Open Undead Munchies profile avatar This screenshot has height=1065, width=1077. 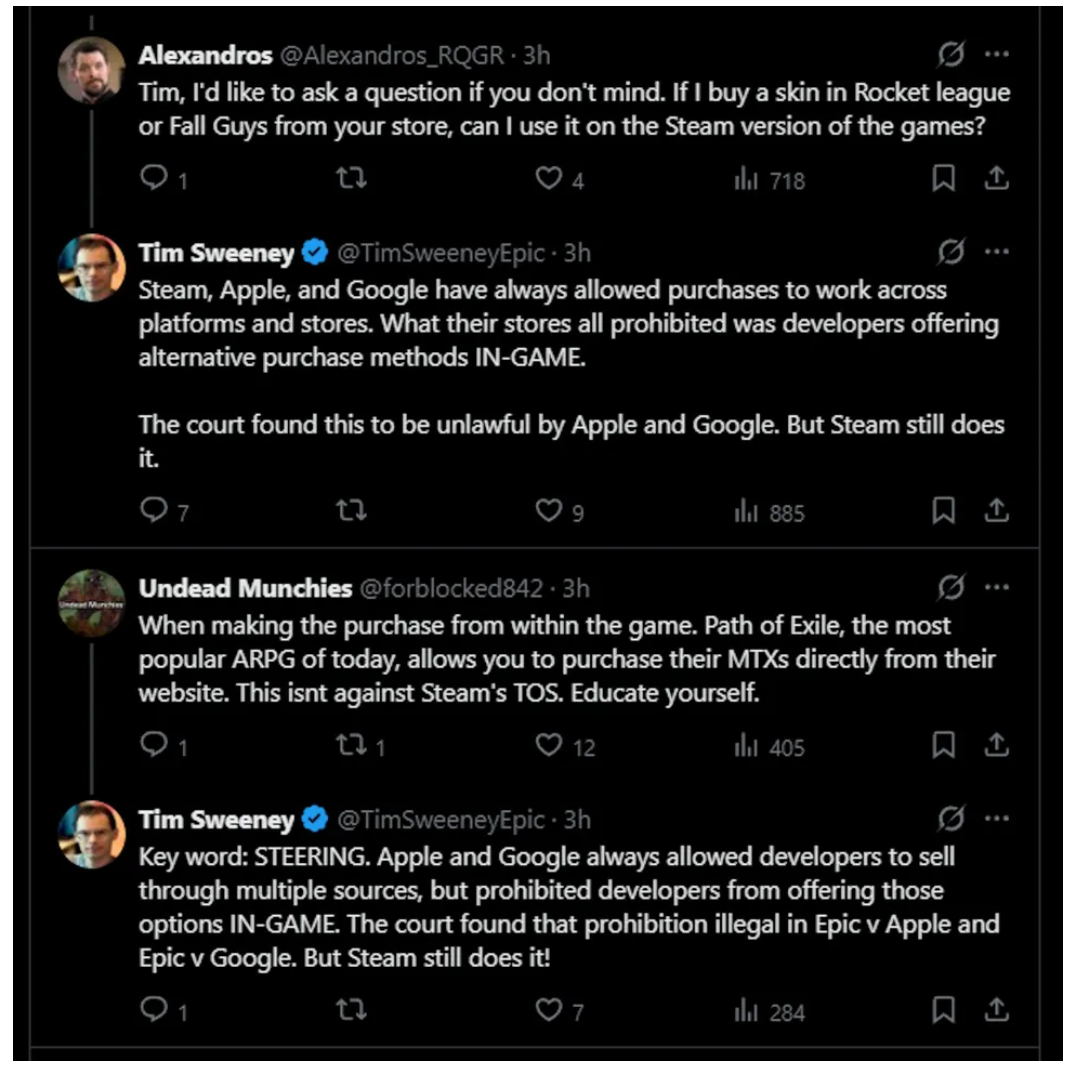tap(91, 603)
